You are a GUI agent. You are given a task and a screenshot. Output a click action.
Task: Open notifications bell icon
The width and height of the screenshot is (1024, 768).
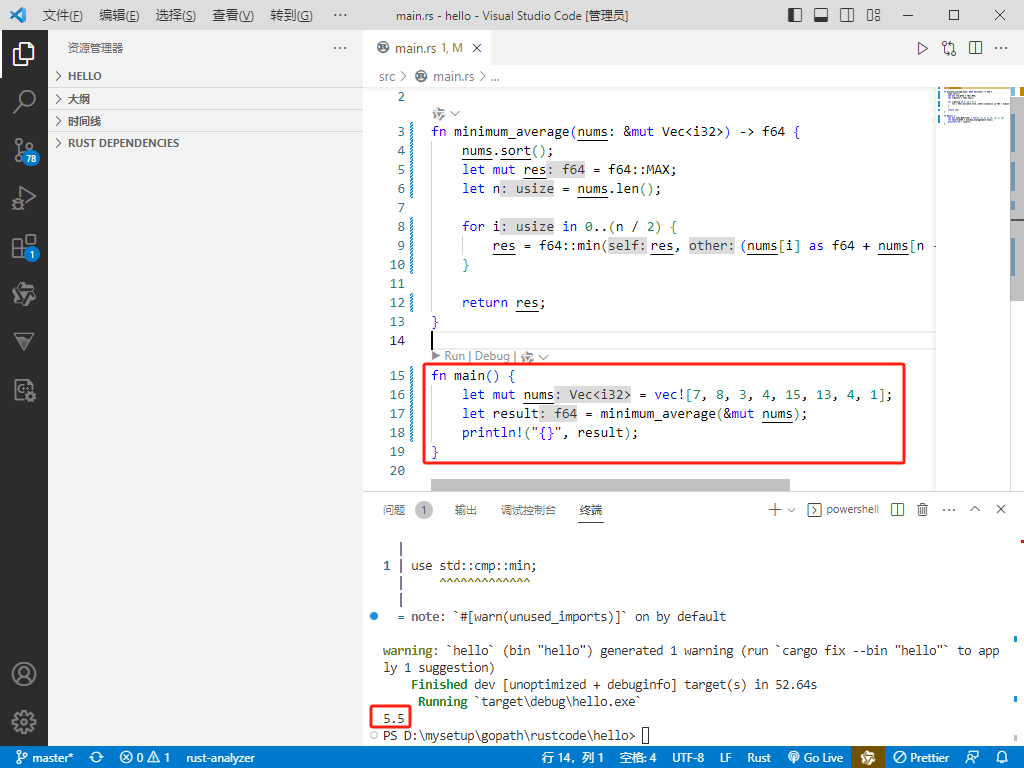(x=1002, y=758)
